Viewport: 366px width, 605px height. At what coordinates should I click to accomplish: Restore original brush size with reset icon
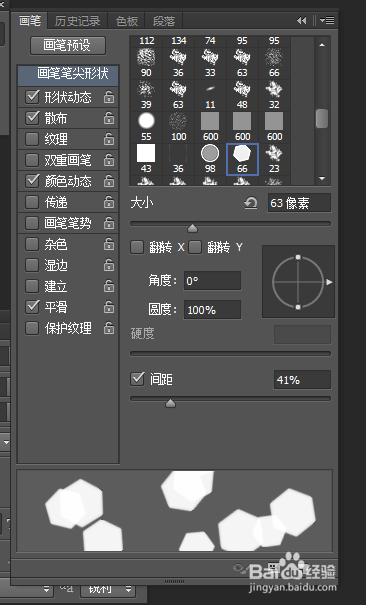click(251, 203)
